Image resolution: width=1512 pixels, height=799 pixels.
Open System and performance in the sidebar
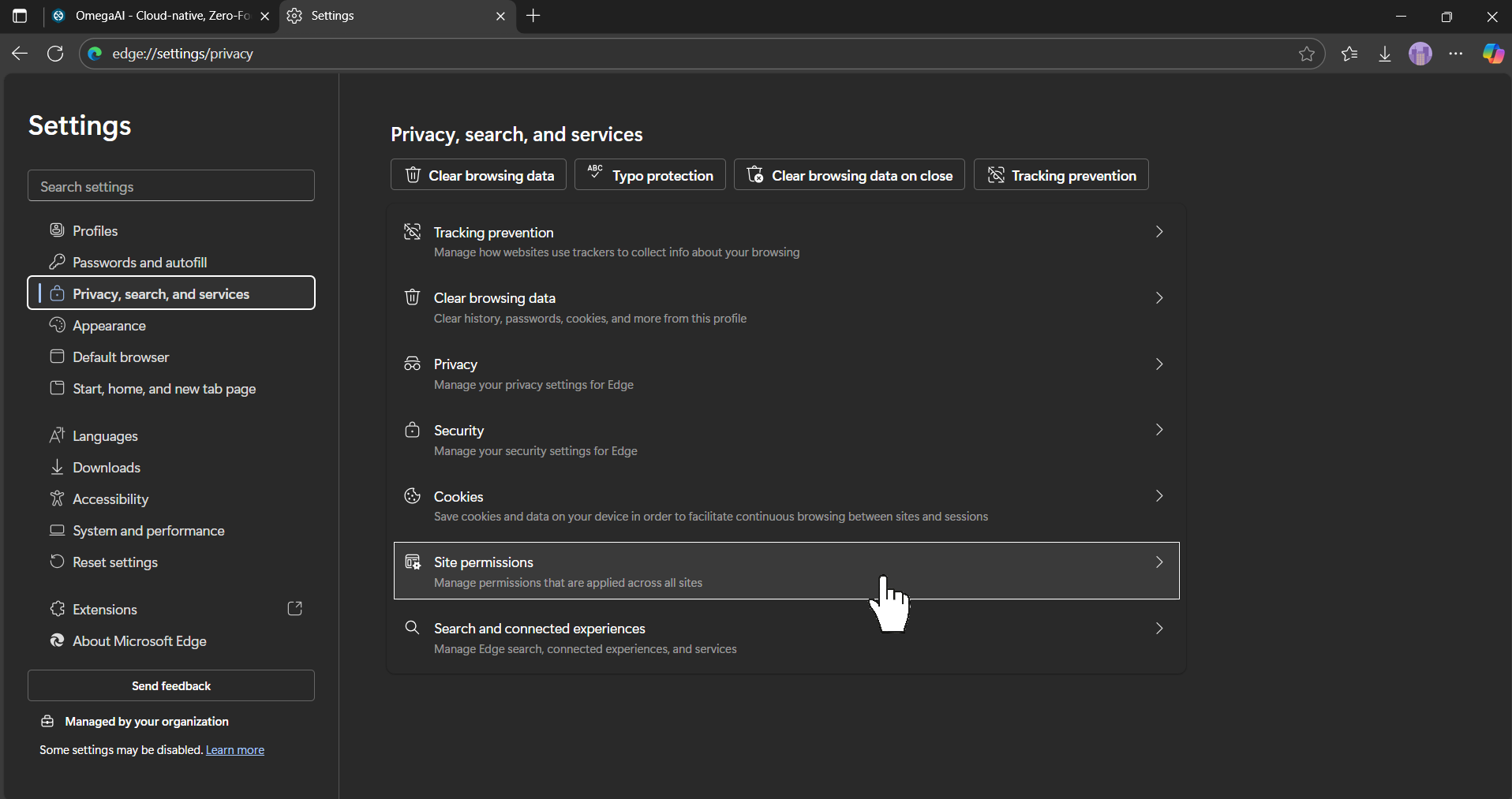pyautogui.click(x=148, y=531)
